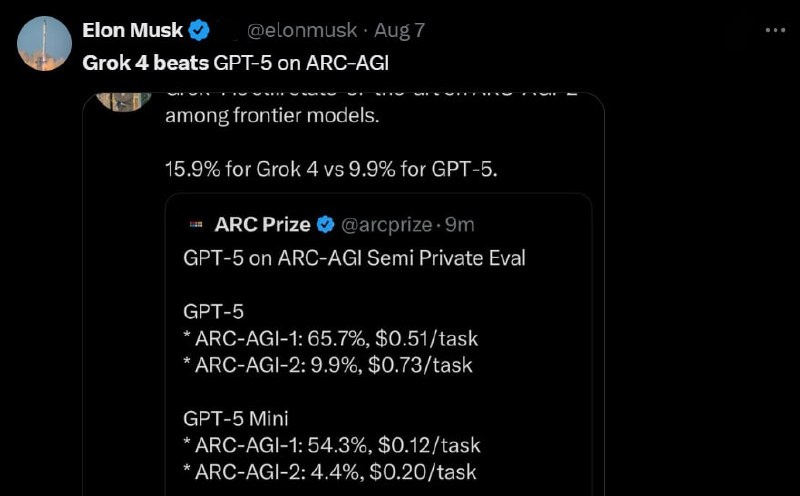800x496 pixels.
Task: Click Elon Musk's blue verified badge
Action: pyautogui.click(x=199, y=31)
